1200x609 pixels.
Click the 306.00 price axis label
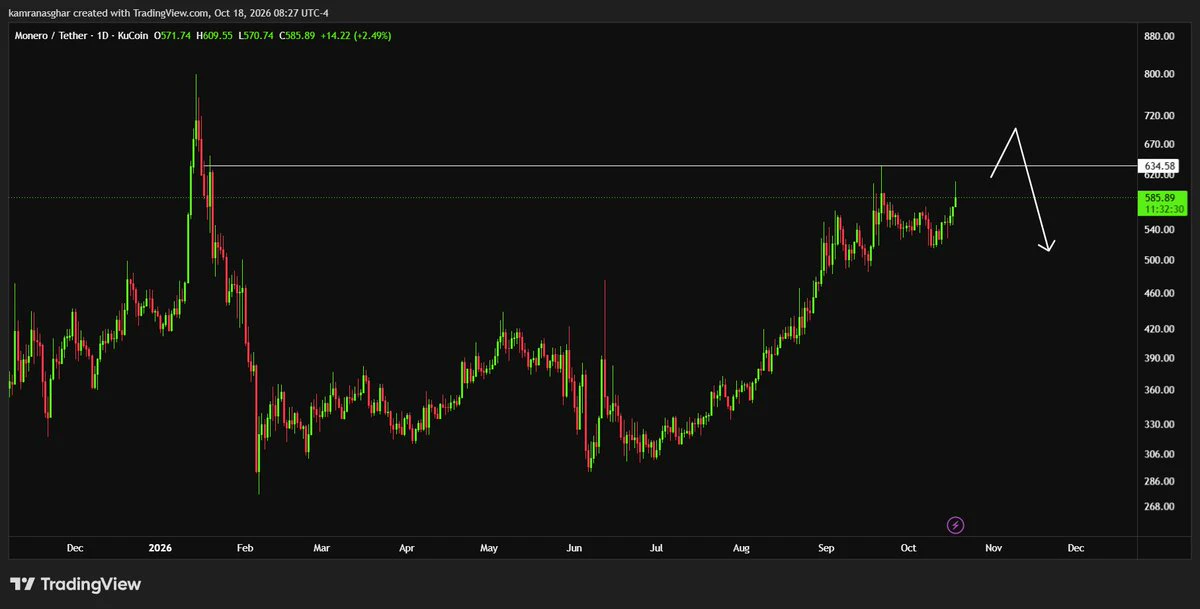tap(1160, 454)
